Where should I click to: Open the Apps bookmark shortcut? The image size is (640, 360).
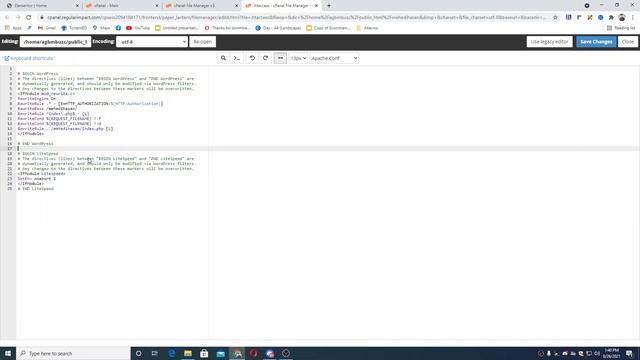13,28
